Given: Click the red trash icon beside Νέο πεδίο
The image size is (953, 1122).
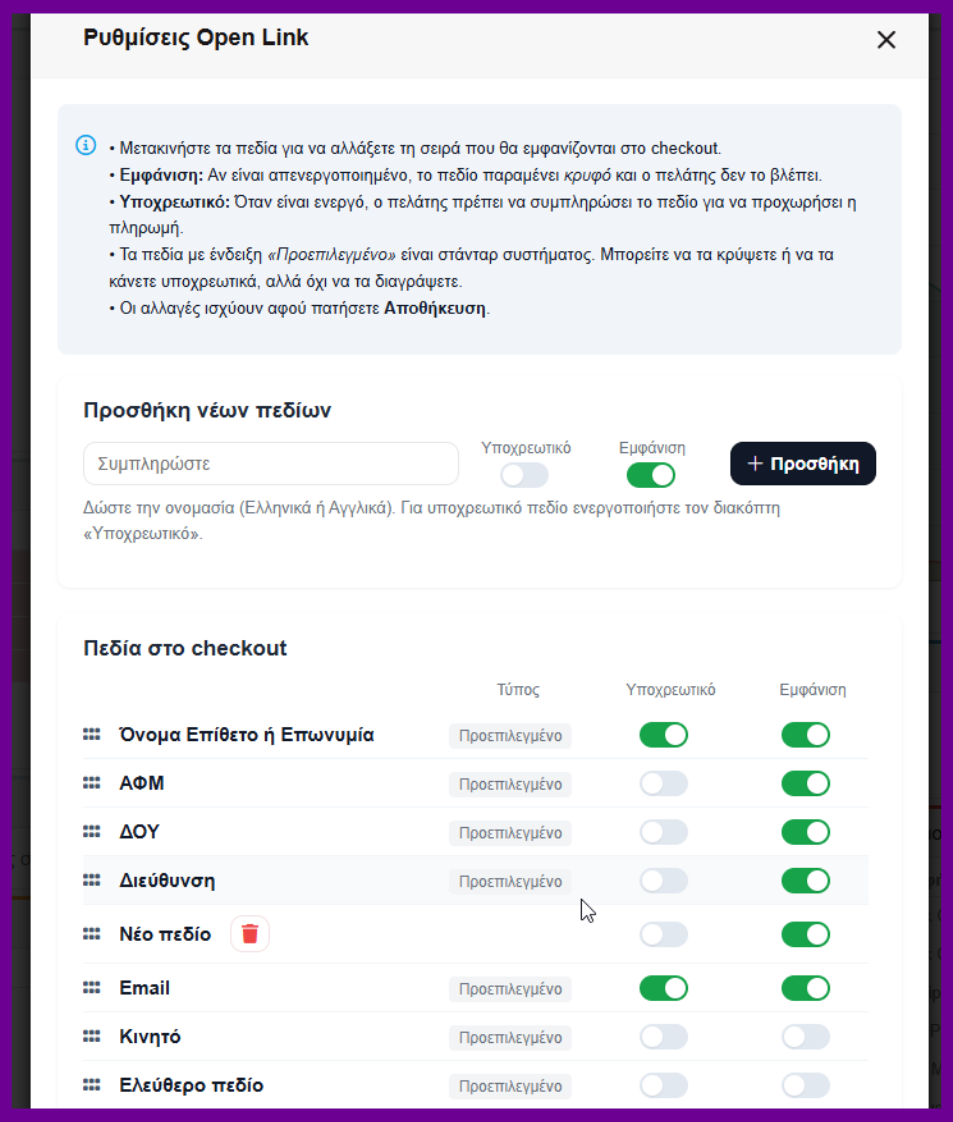Looking at the screenshot, I should click(250, 934).
